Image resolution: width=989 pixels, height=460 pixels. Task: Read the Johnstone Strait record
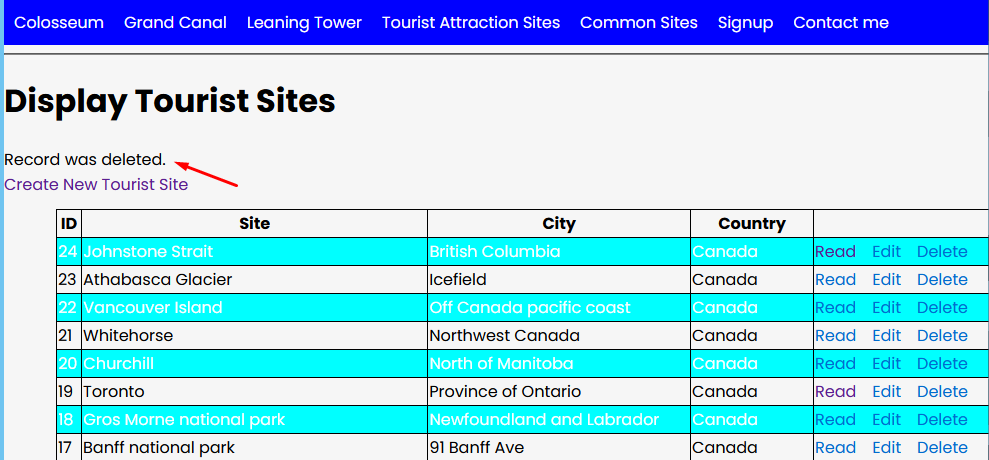pyautogui.click(x=835, y=252)
